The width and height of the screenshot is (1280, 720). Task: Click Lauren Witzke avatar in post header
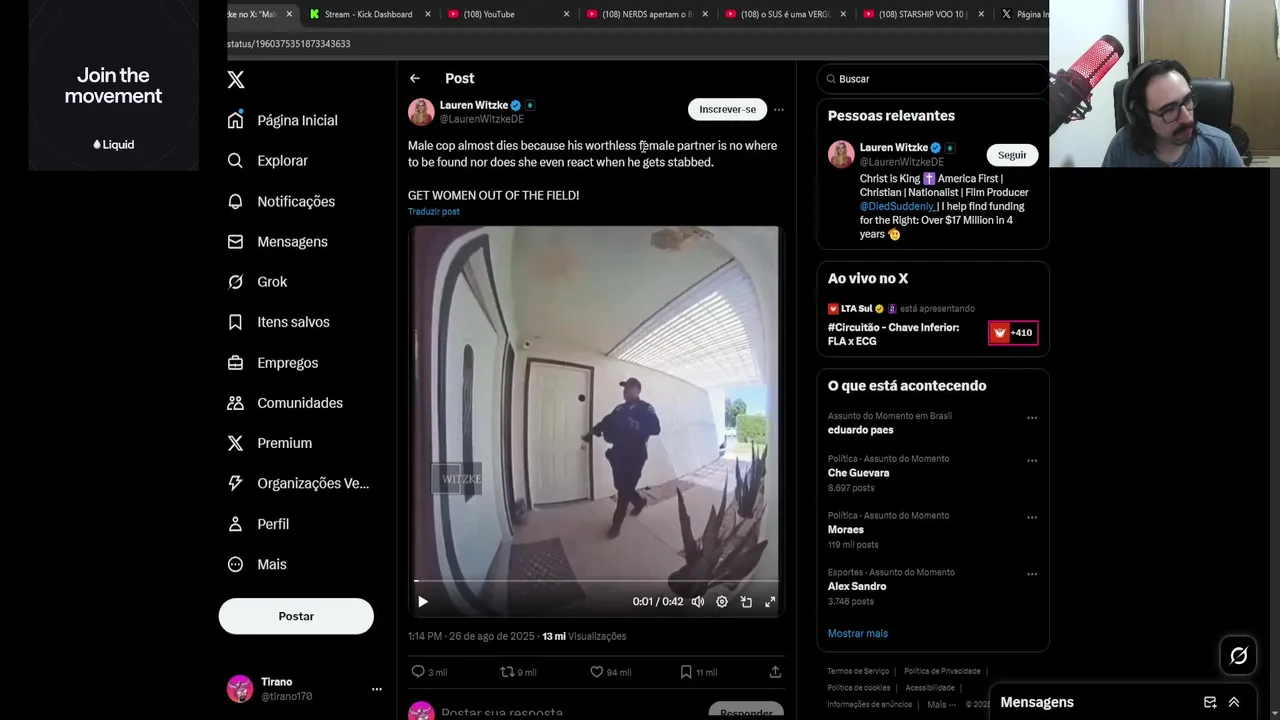click(x=421, y=112)
